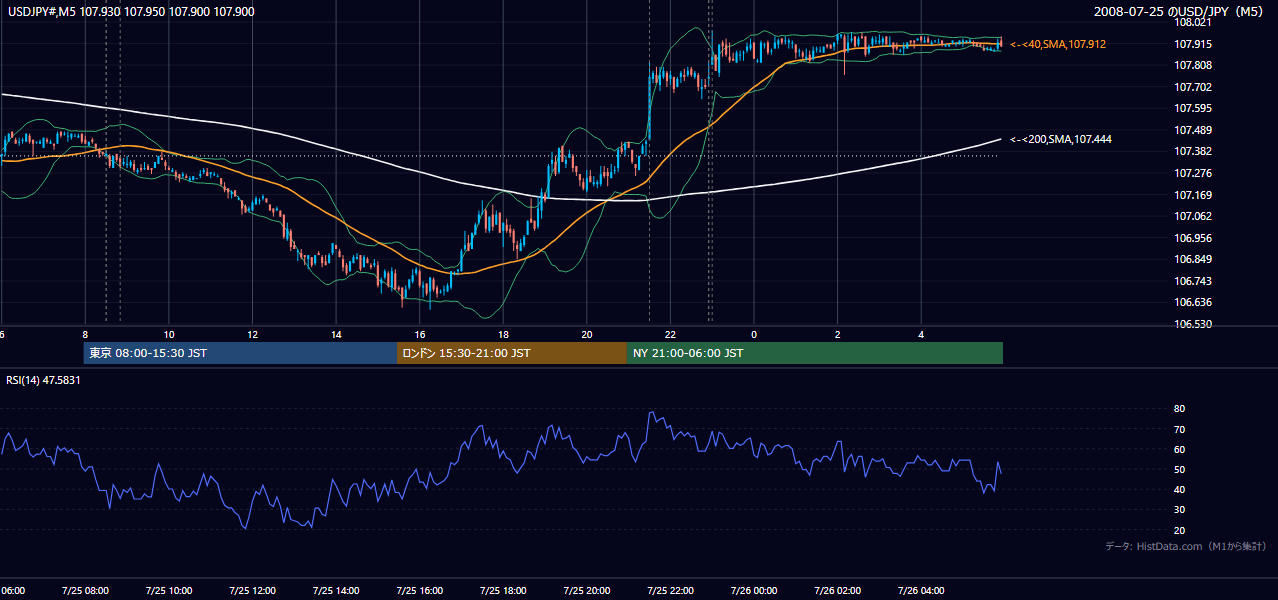Click hour label 18 under price chart

point(503,334)
